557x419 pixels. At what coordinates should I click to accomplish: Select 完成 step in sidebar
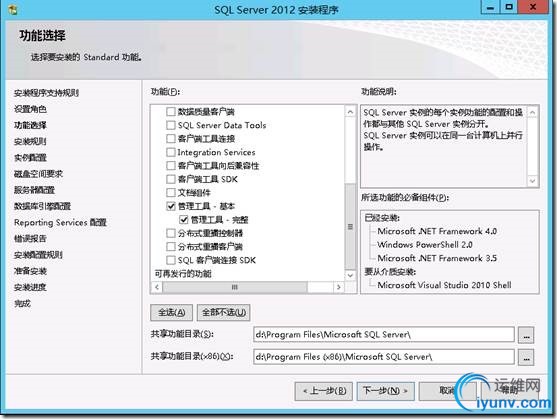pos(22,304)
